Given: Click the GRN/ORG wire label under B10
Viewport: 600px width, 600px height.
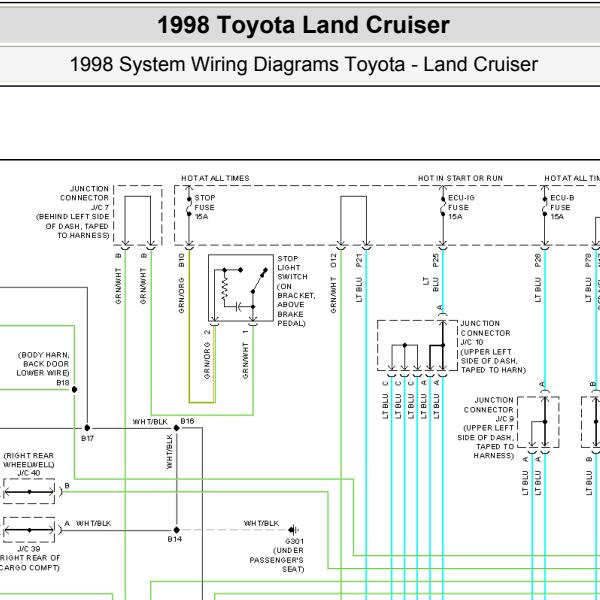Looking at the screenshot, I should tap(181, 295).
